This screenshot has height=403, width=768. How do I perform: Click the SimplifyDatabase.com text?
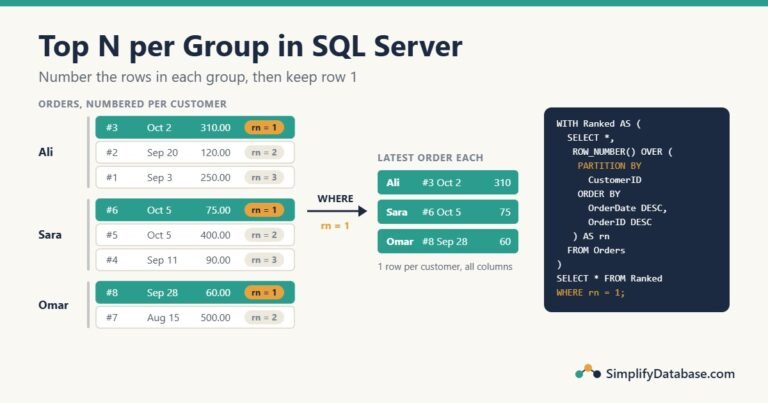(670, 374)
